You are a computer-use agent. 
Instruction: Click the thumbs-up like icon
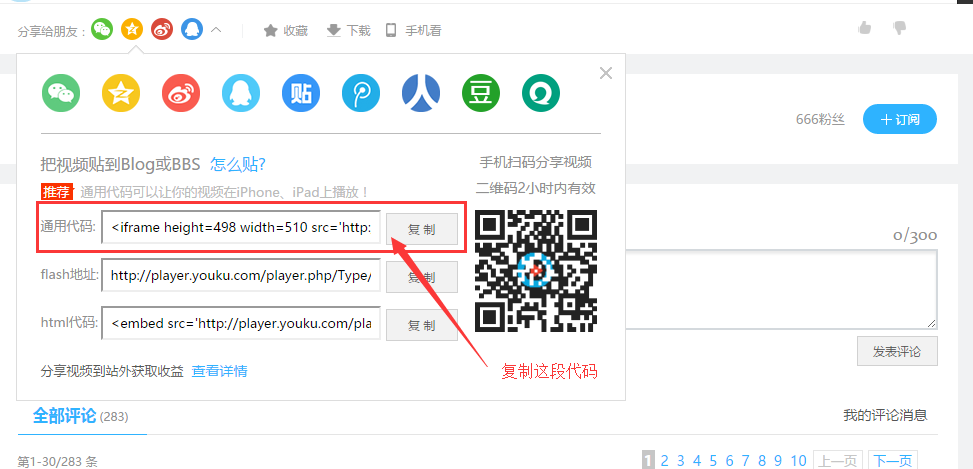[x=864, y=28]
